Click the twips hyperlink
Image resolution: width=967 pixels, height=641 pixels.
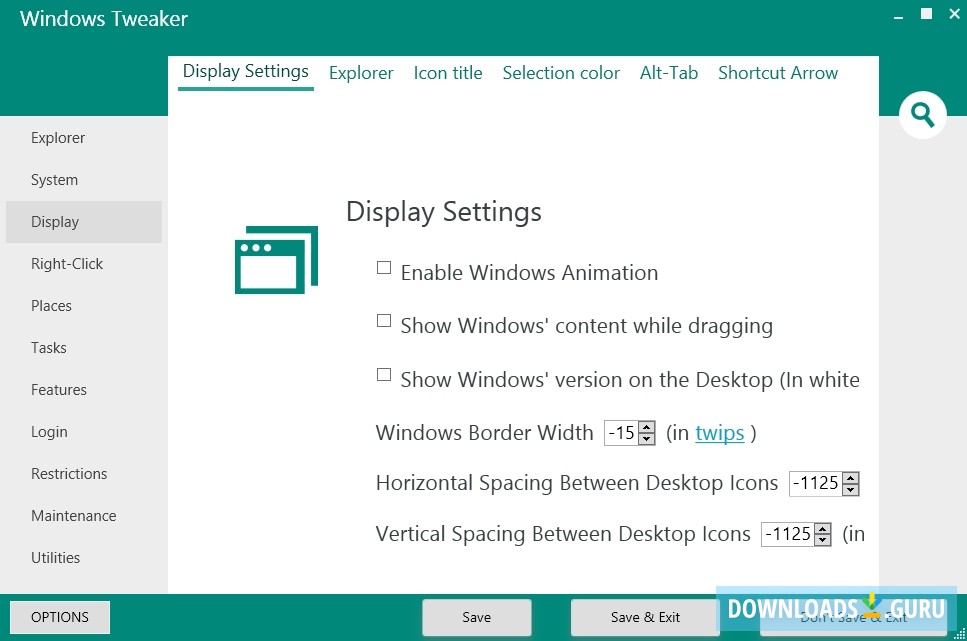(x=719, y=433)
